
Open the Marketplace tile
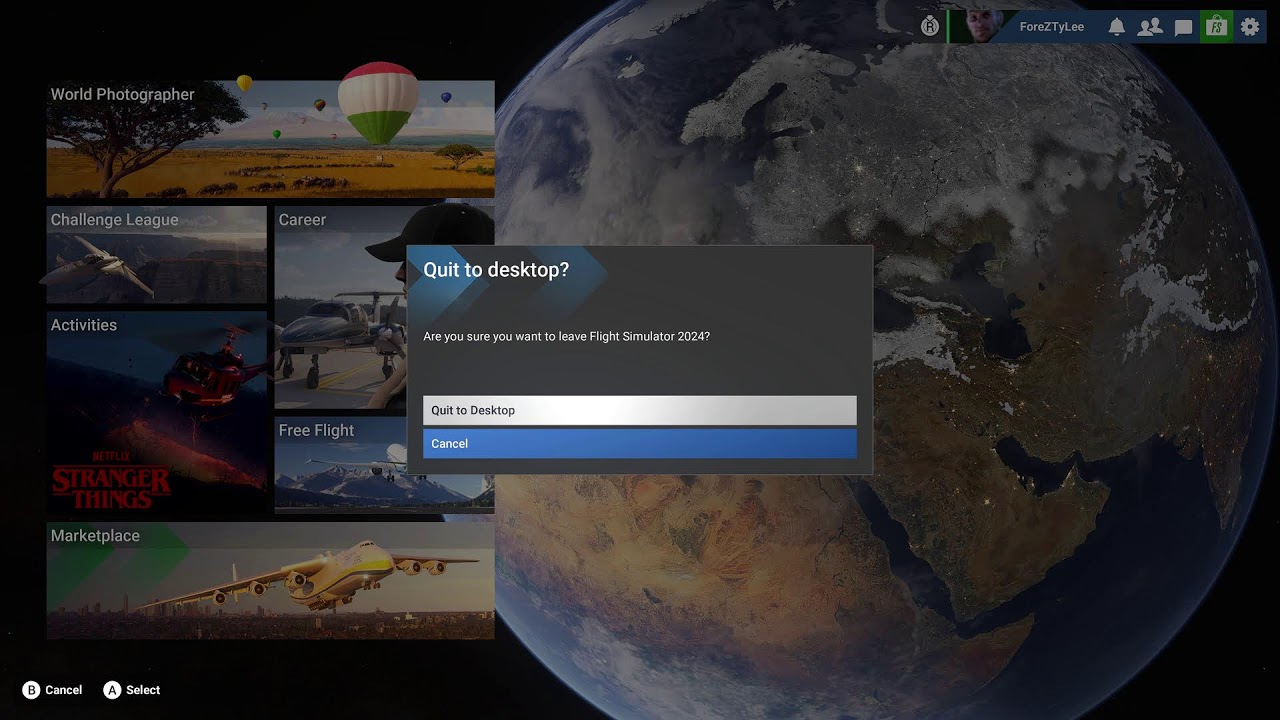(x=270, y=580)
